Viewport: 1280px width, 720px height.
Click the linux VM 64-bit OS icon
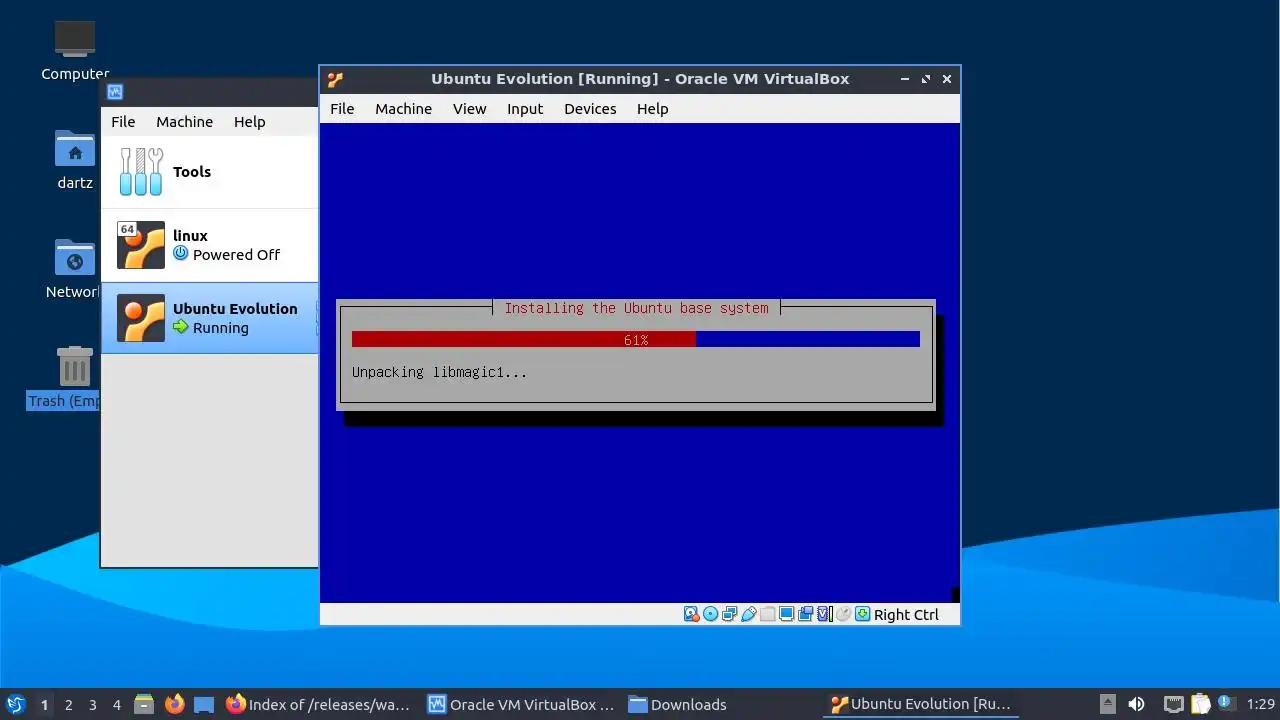pyautogui.click(x=141, y=245)
